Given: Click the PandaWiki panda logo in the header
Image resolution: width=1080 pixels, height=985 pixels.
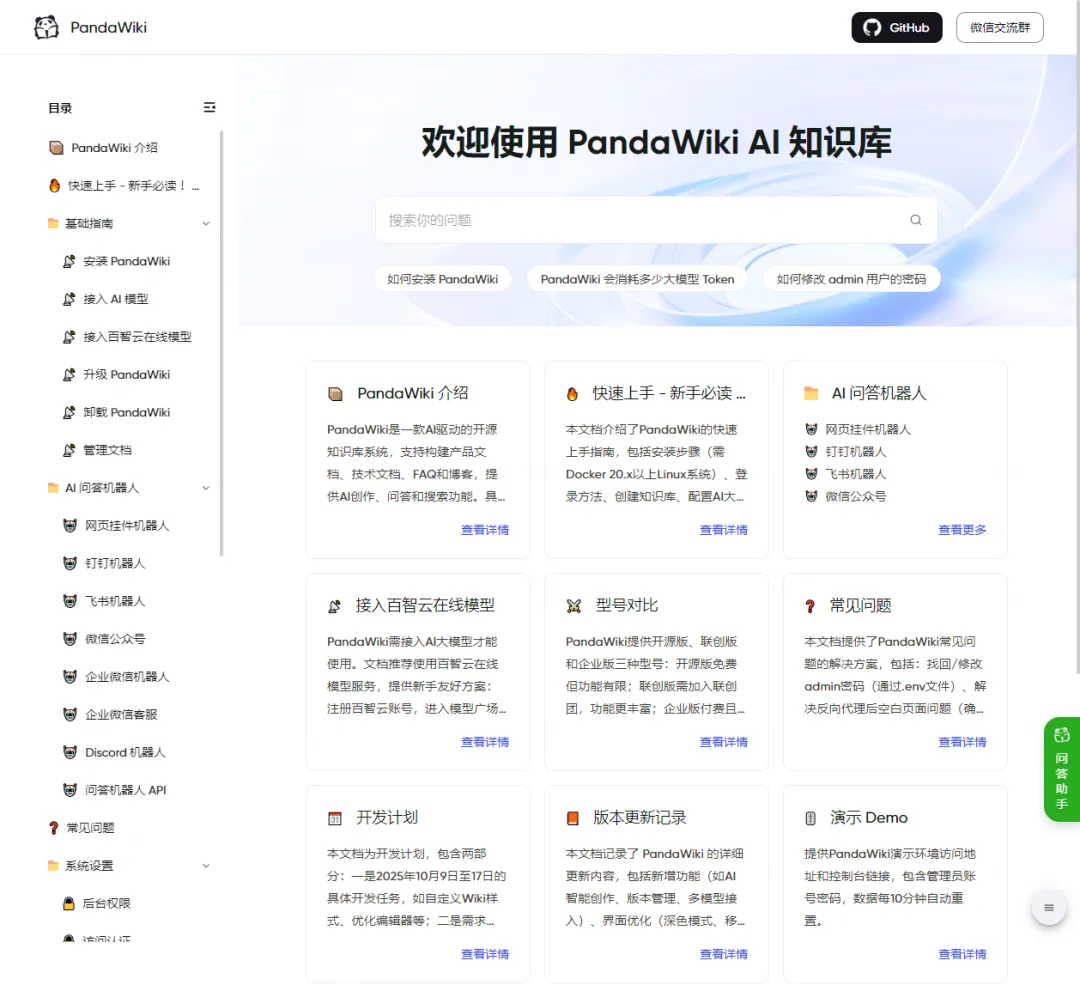Looking at the screenshot, I should point(45,27).
